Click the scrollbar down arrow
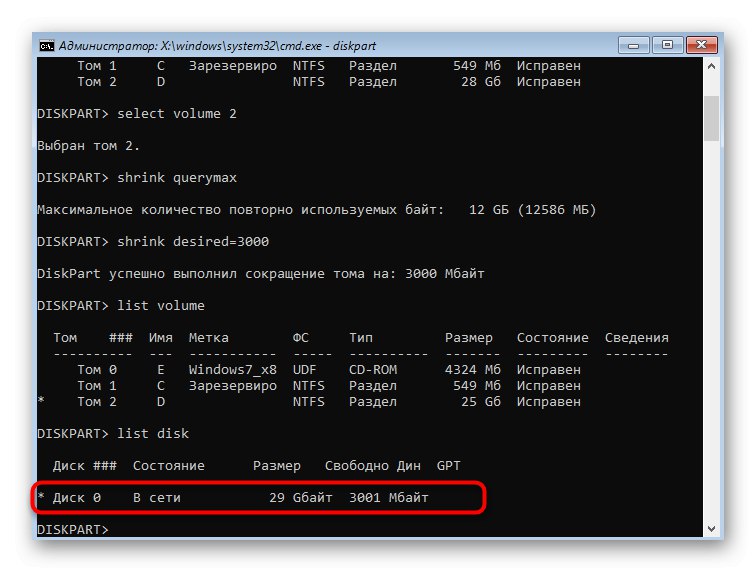 711,528
